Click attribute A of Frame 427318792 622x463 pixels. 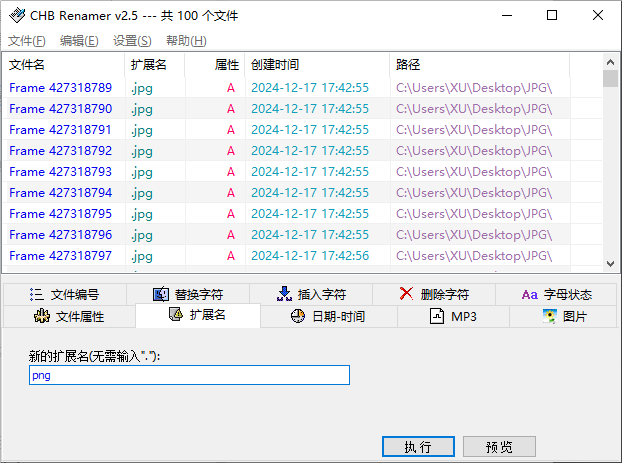click(x=231, y=151)
